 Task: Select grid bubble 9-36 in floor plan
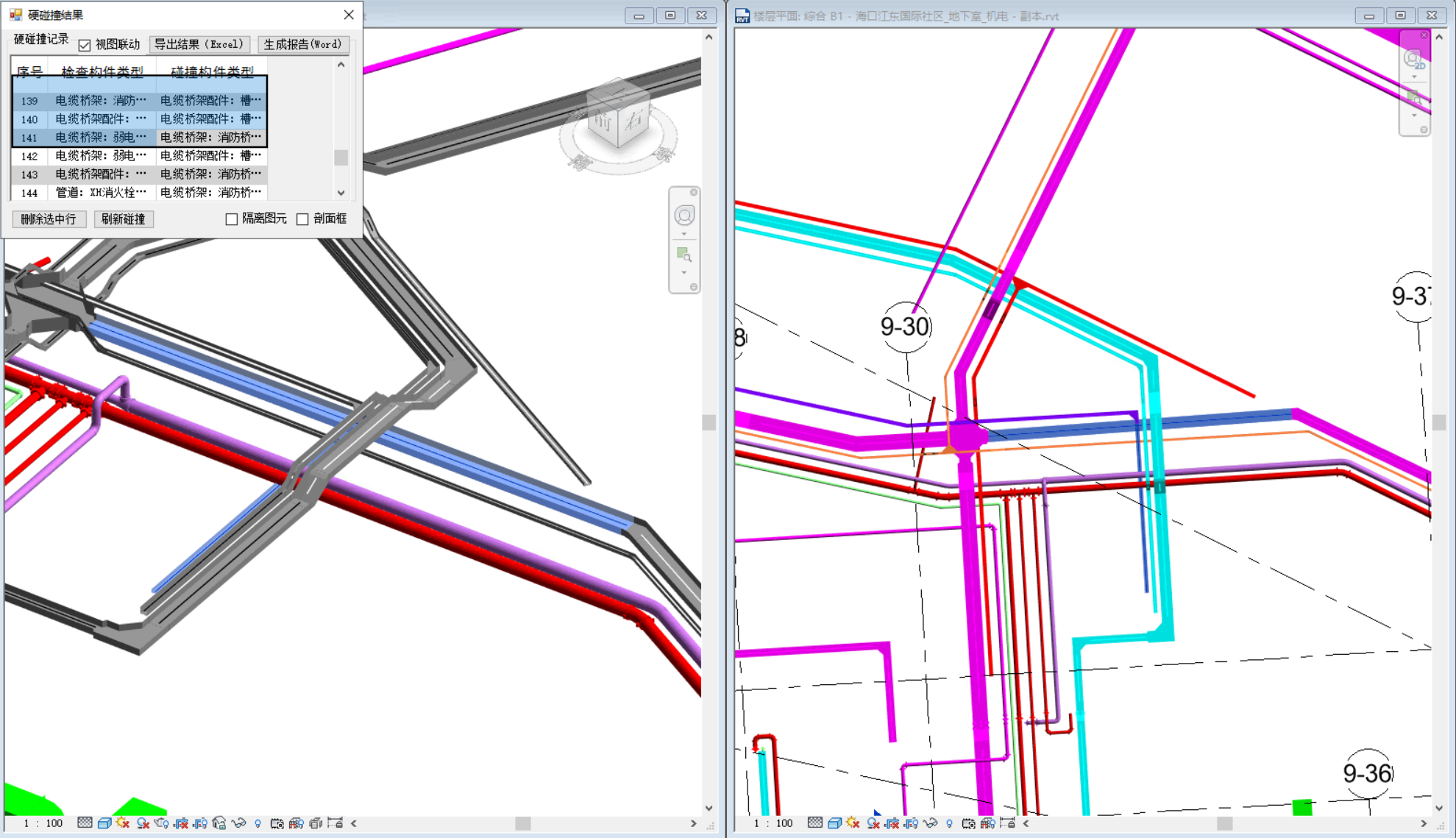point(1367,773)
